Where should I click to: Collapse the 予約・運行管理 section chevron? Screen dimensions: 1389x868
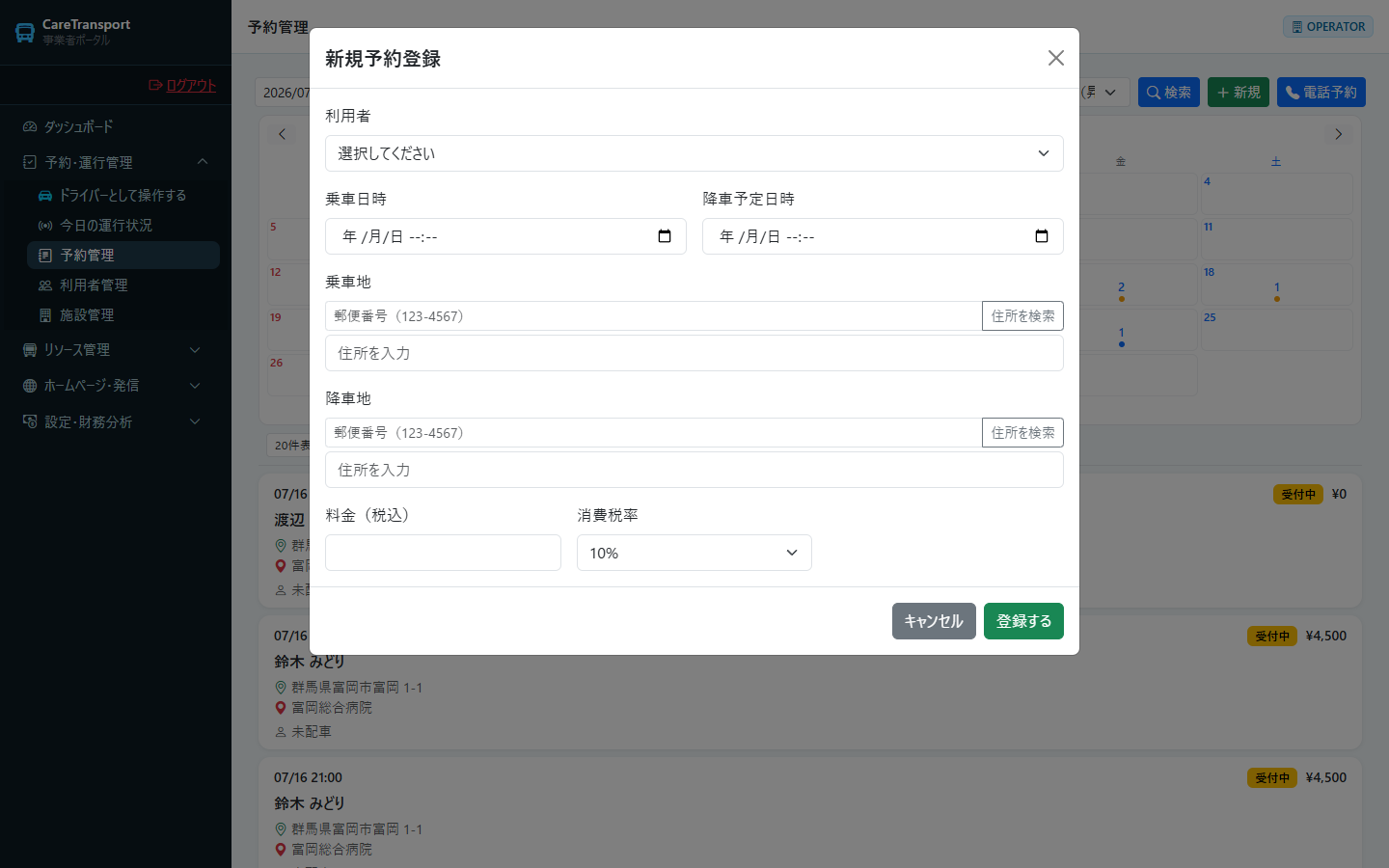click(x=203, y=162)
